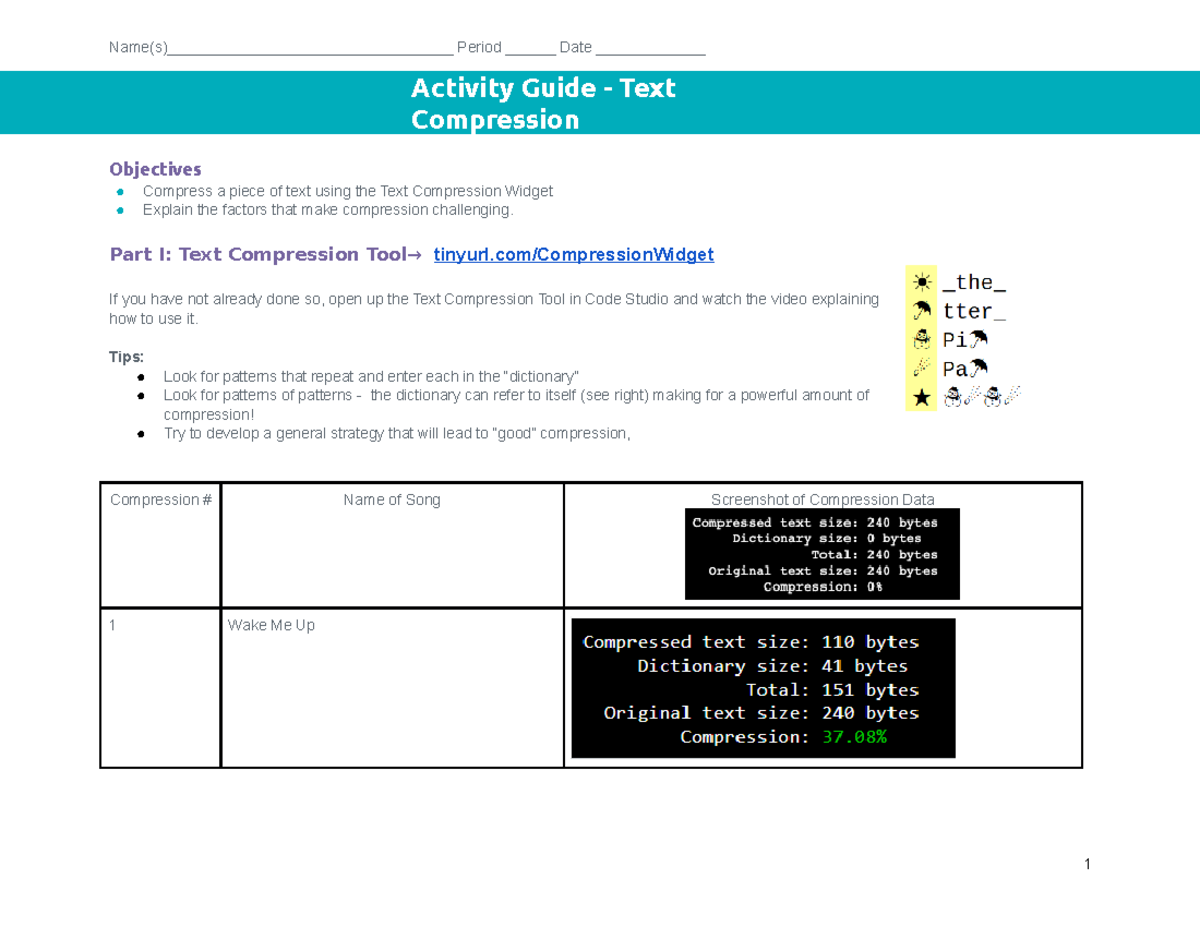Viewport: 1200px width, 927px height.
Task: Click the sun symbol in the dictionary
Action: pos(921,283)
